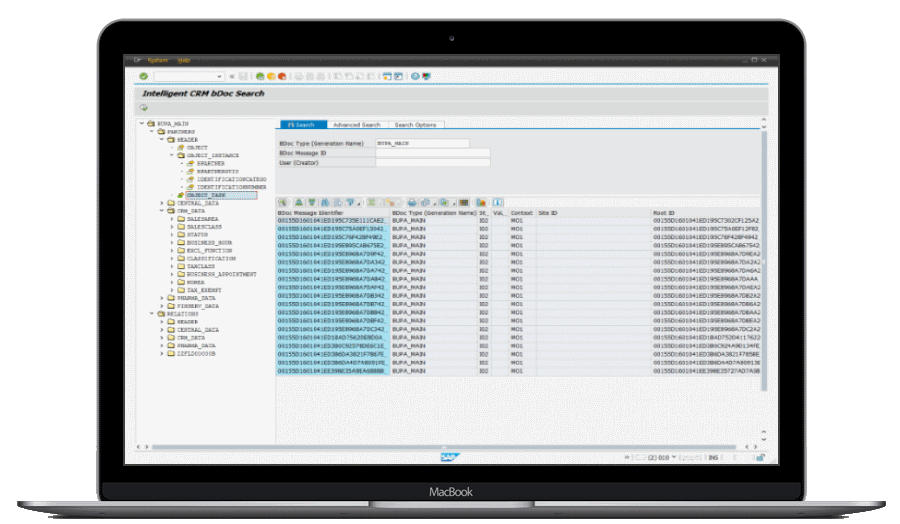The height and width of the screenshot is (524, 900).
Task: Click the Display Graphic chart icon
Action: 481,203
